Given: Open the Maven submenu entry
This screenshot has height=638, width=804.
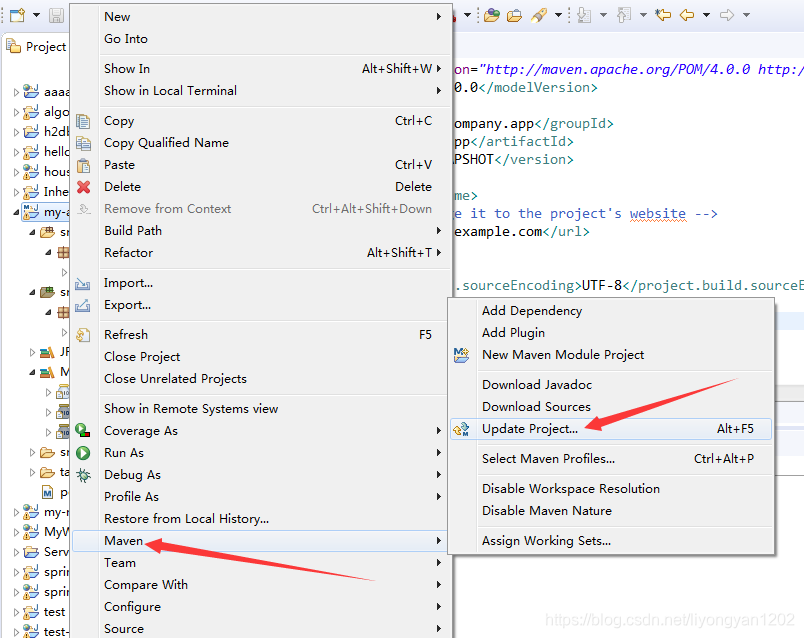Looking at the screenshot, I should 262,541.
